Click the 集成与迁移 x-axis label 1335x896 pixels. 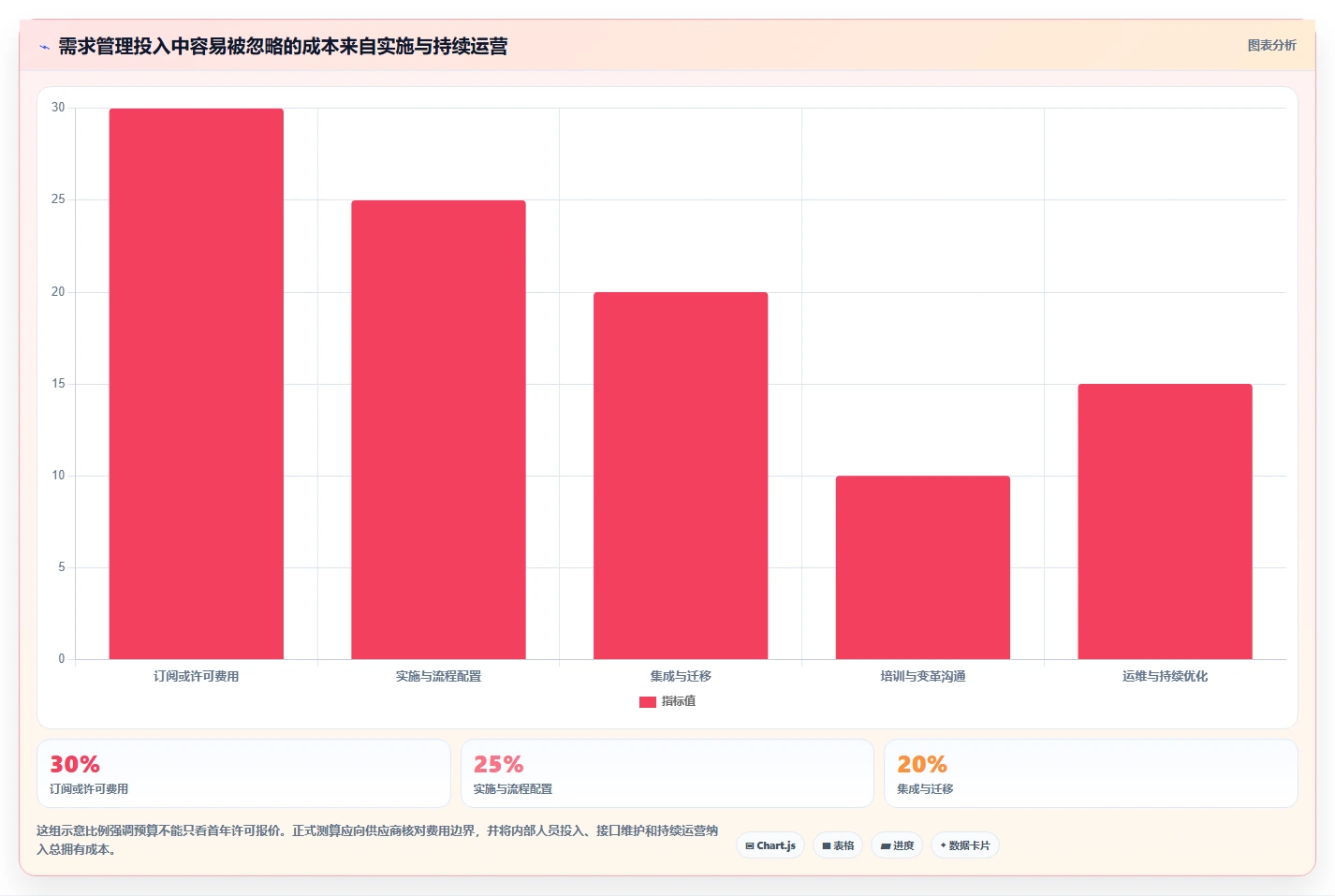coord(681,676)
